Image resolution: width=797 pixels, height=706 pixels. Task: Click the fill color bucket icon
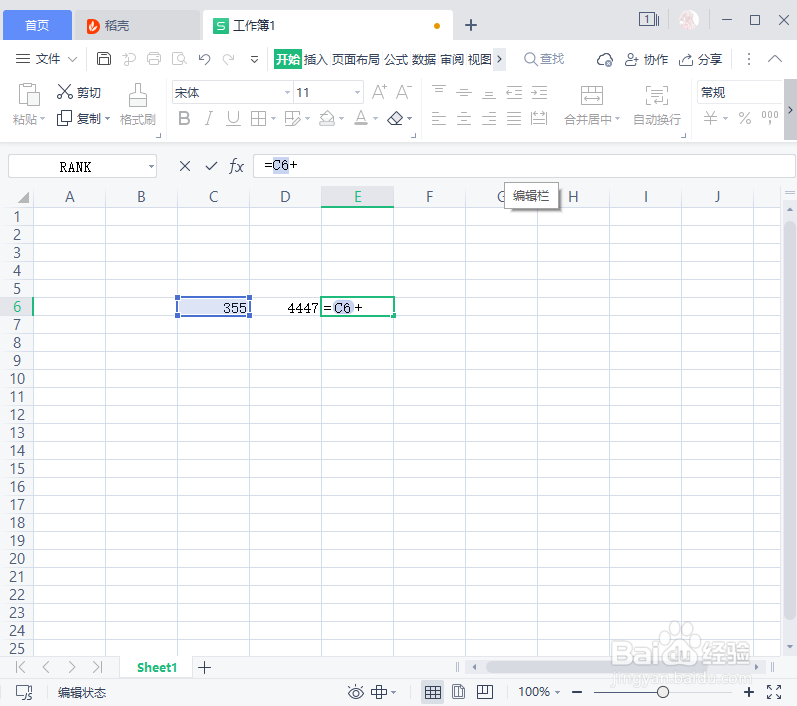[327, 119]
